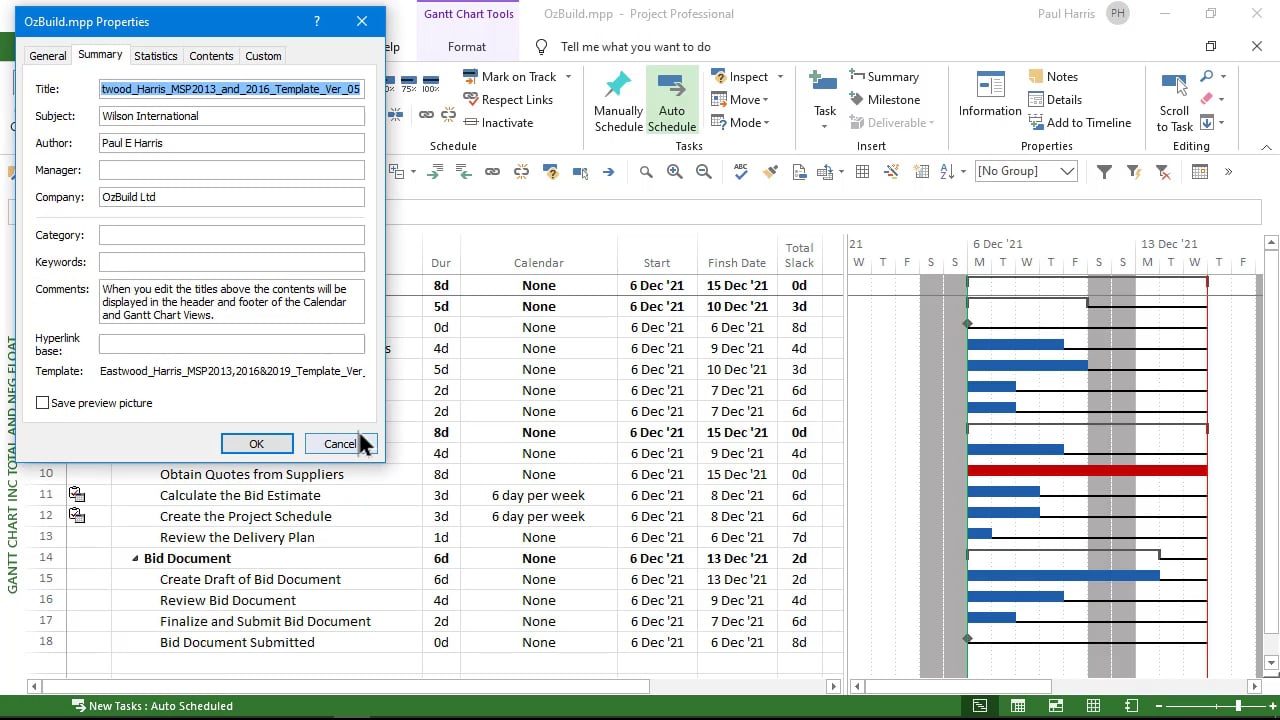Screen dimensions: 1280x720
Task: Switch to the General tab in Properties
Action: [x=47, y=56]
